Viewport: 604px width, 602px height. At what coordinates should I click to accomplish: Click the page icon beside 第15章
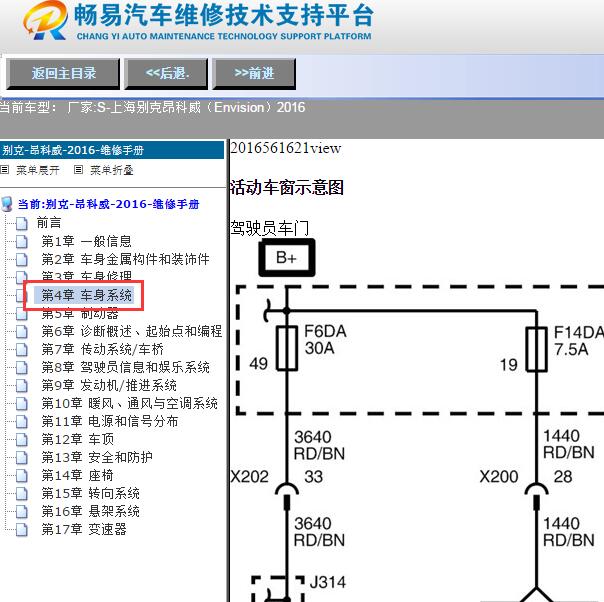[x=22, y=493]
